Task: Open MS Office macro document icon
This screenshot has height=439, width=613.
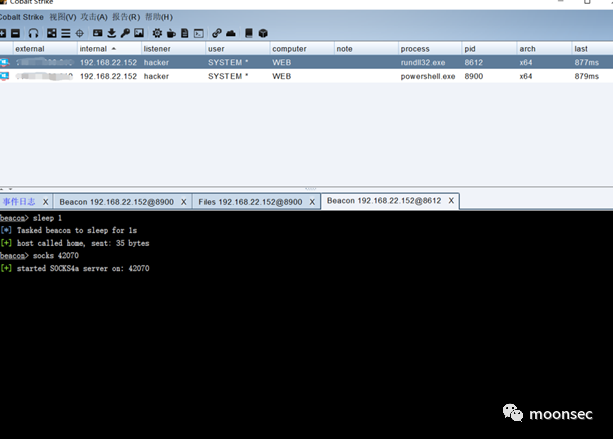Action: [185, 33]
